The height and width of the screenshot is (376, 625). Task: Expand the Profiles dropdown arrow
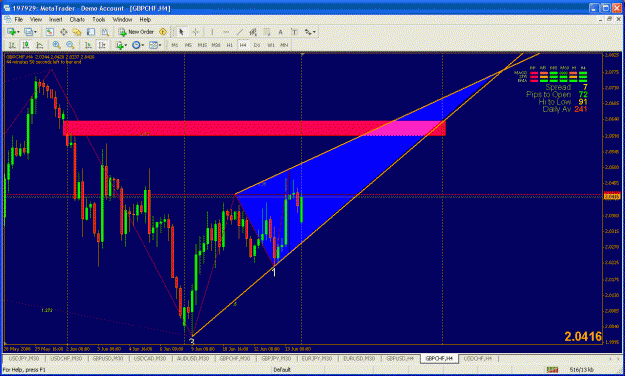click(x=35, y=32)
